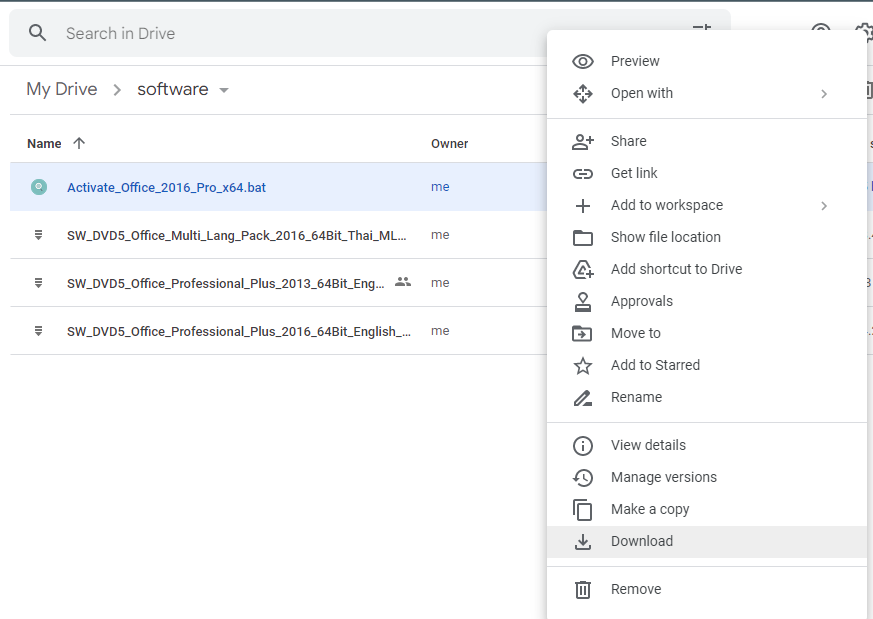Choose Make a copy menu entry
The image size is (873, 619).
pos(707,509)
